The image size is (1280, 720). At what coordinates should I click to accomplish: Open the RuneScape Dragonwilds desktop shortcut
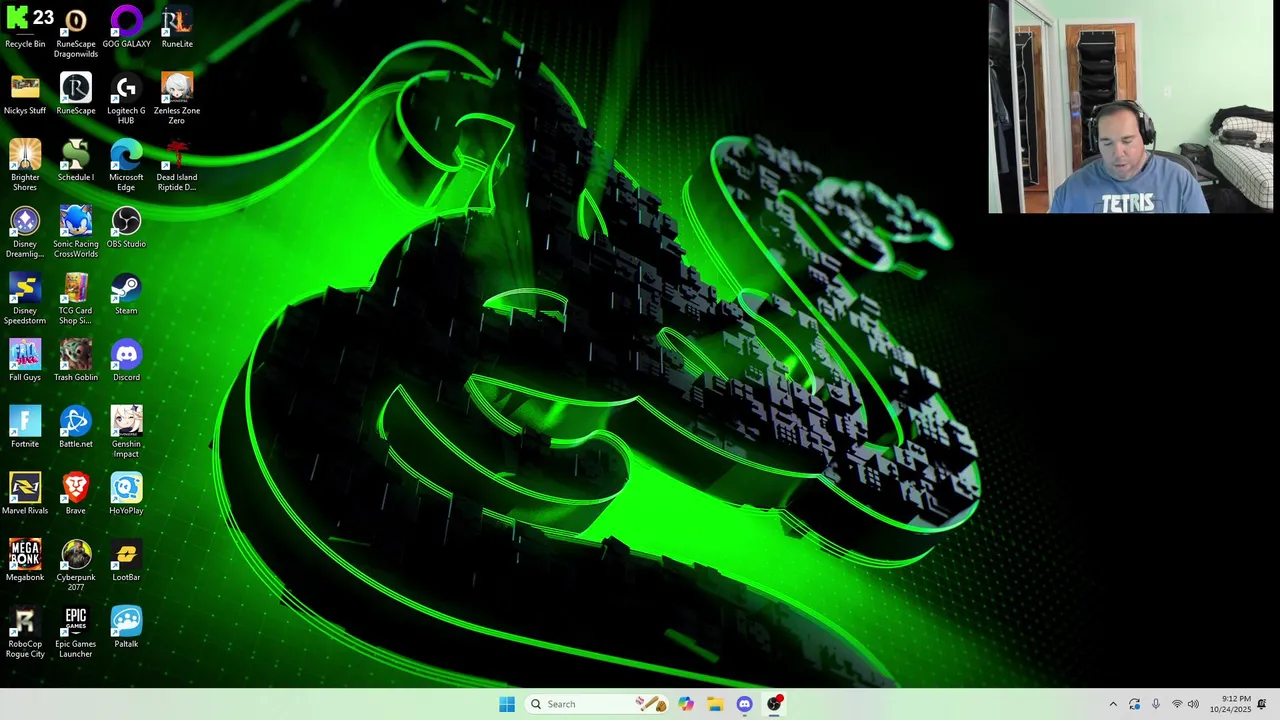76,32
